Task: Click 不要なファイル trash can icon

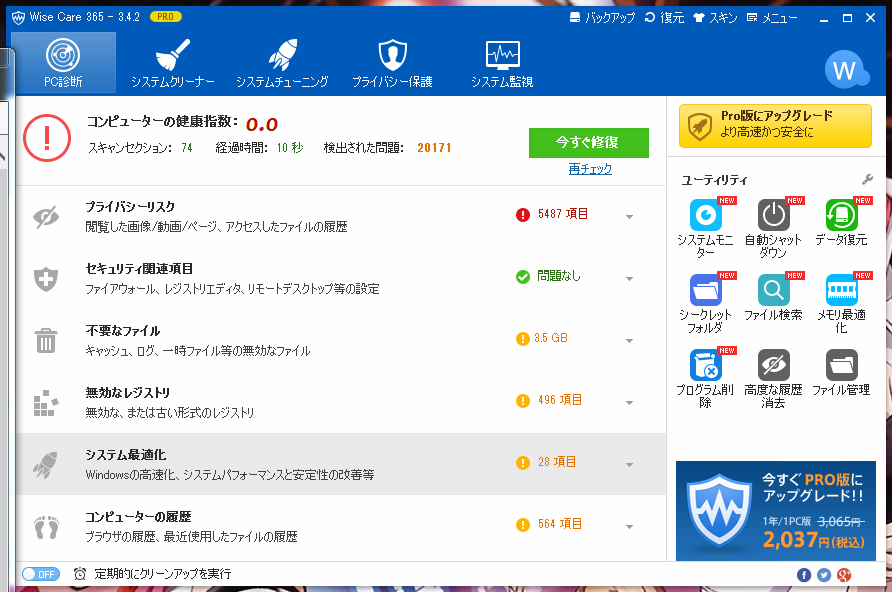Action: [x=46, y=341]
